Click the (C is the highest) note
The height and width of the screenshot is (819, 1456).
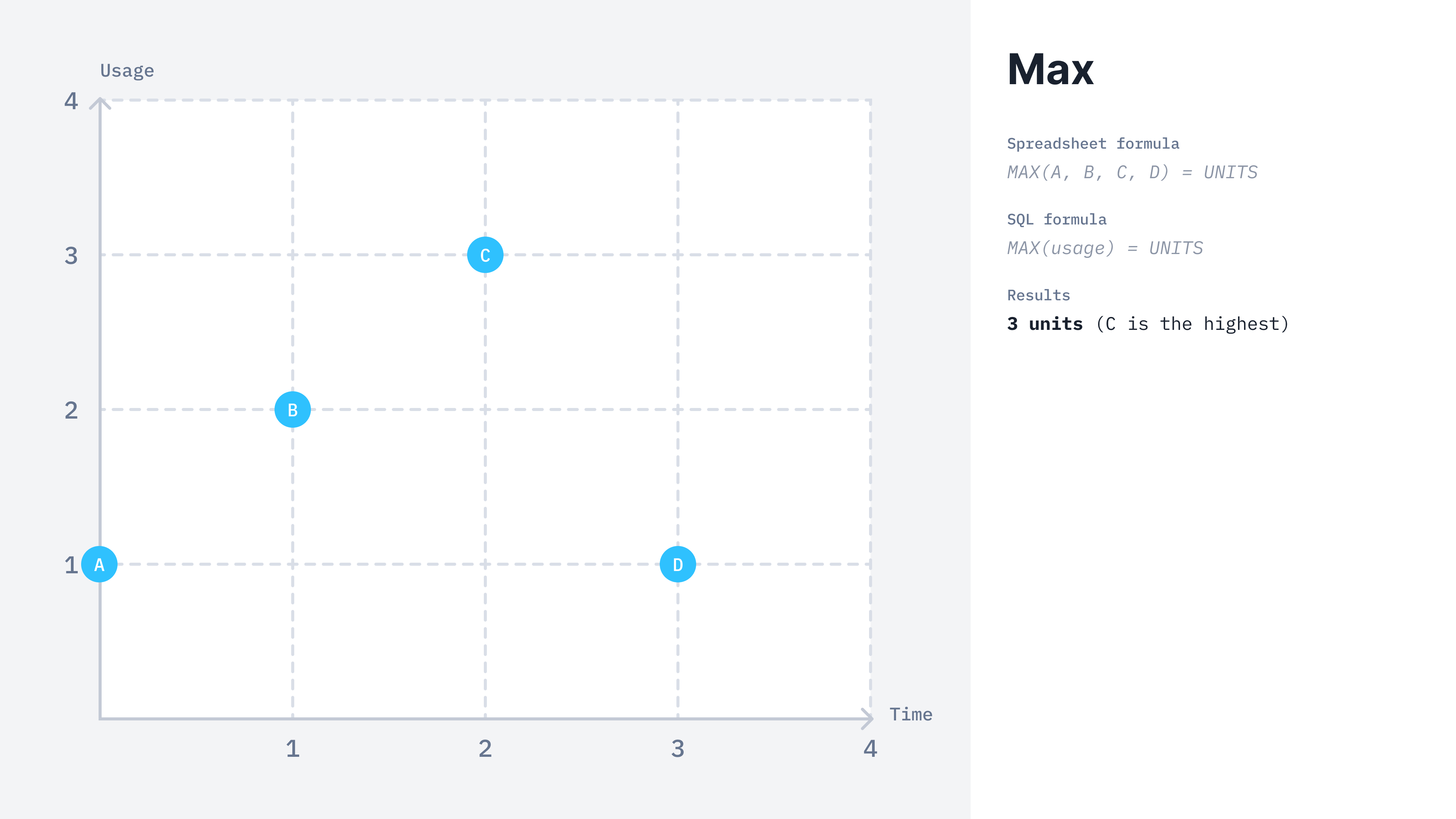coord(1192,323)
